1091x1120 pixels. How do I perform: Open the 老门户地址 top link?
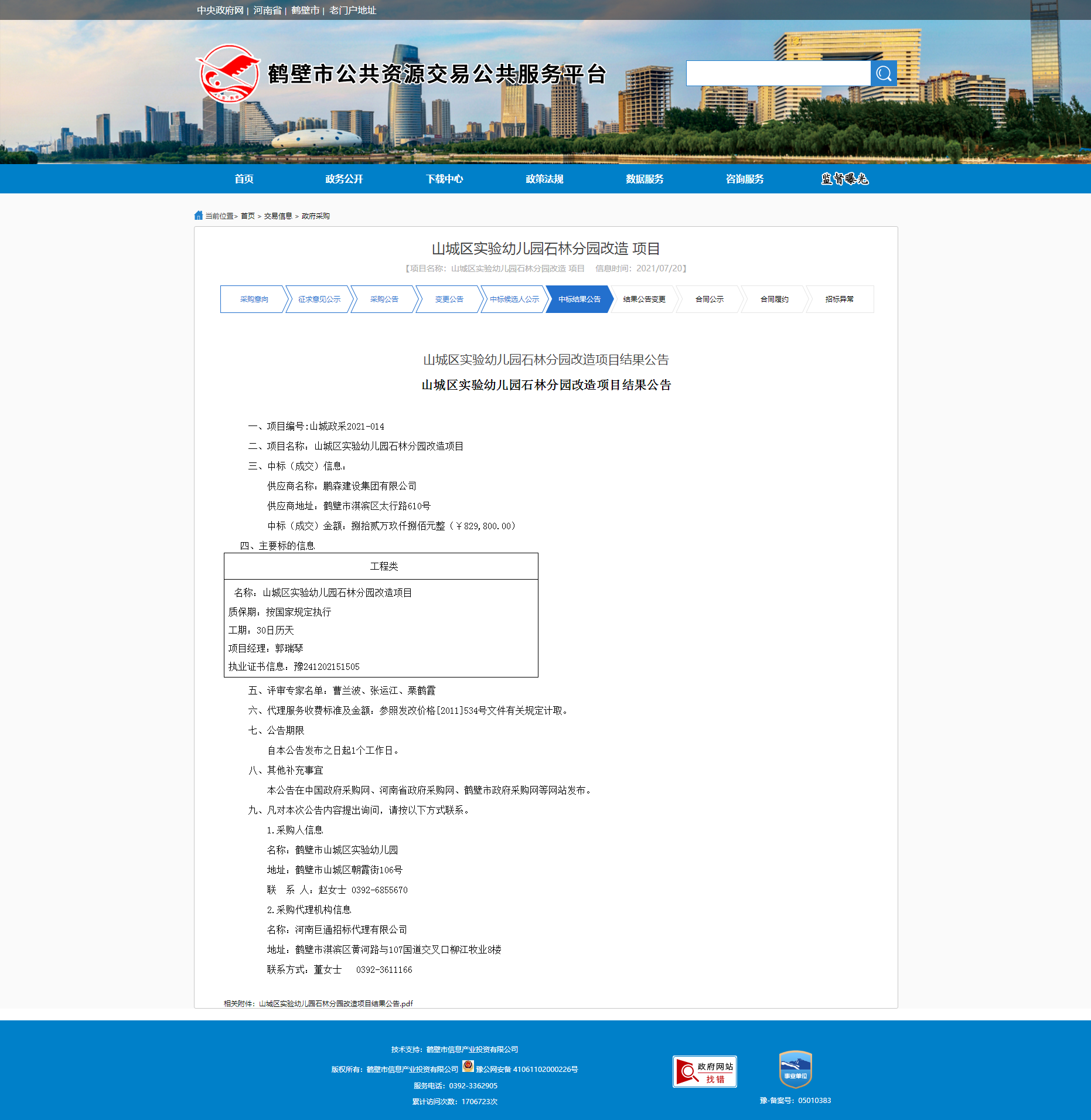tap(352, 11)
